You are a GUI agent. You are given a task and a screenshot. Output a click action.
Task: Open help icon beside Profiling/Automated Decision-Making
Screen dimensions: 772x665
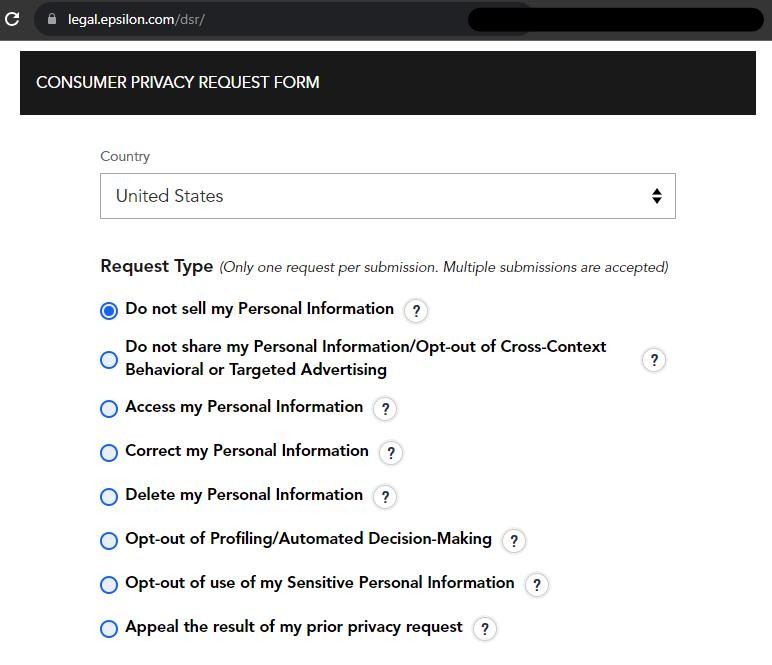coord(514,540)
